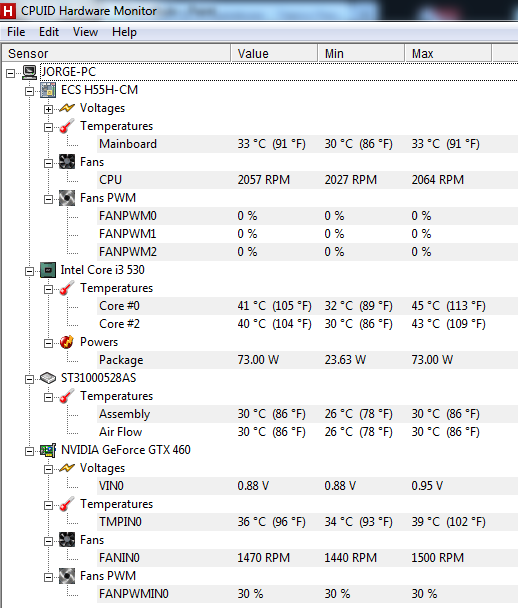Click the Powers flame icon
The height and width of the screenshot is (608, 518).
67,342
